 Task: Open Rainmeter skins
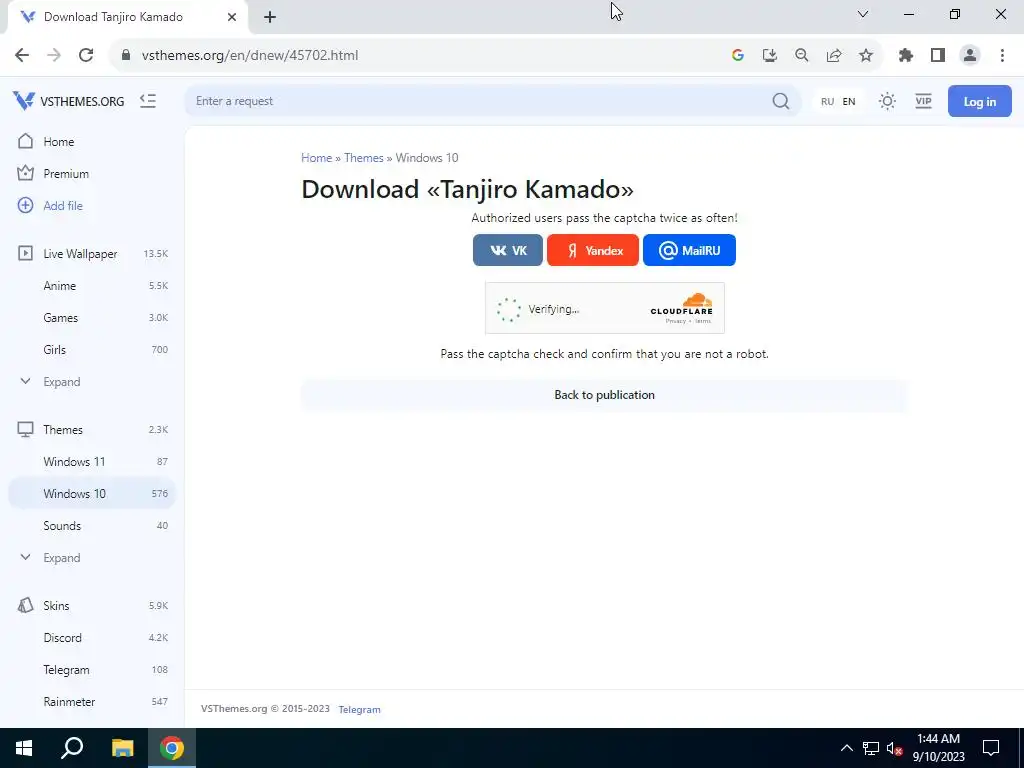92,701
